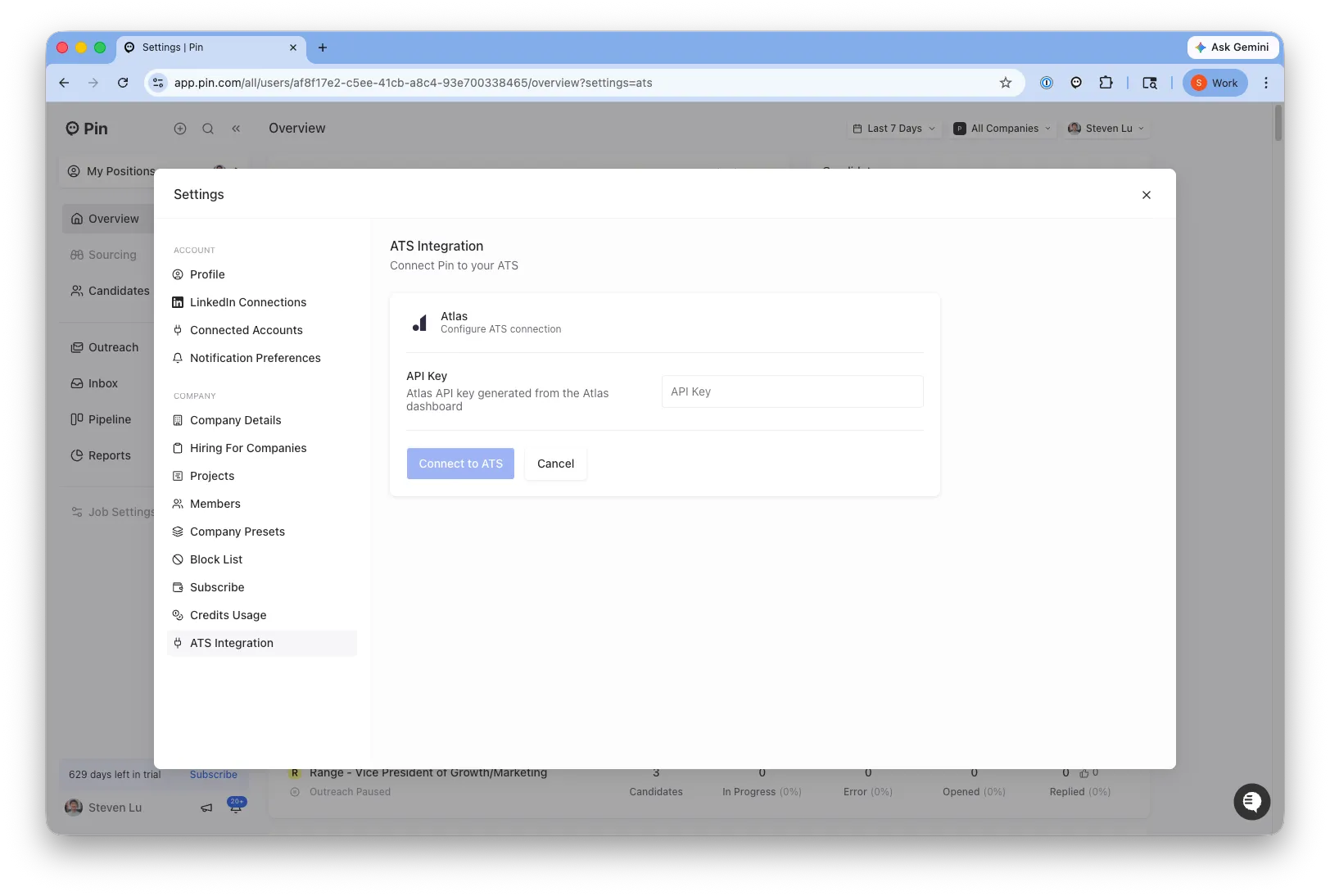Open the chat support widget
The image size is (1330, 896).
[x=1251, y=802]
